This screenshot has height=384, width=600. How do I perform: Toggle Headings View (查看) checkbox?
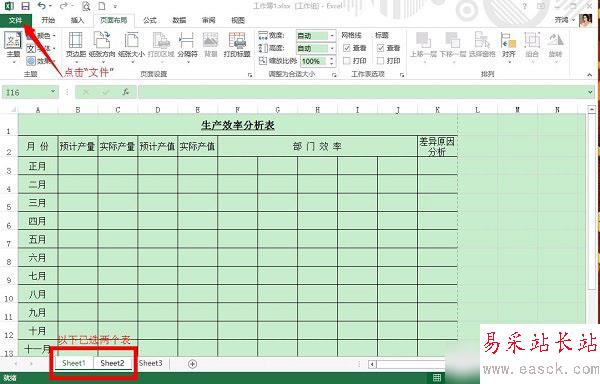pos(380,48)
